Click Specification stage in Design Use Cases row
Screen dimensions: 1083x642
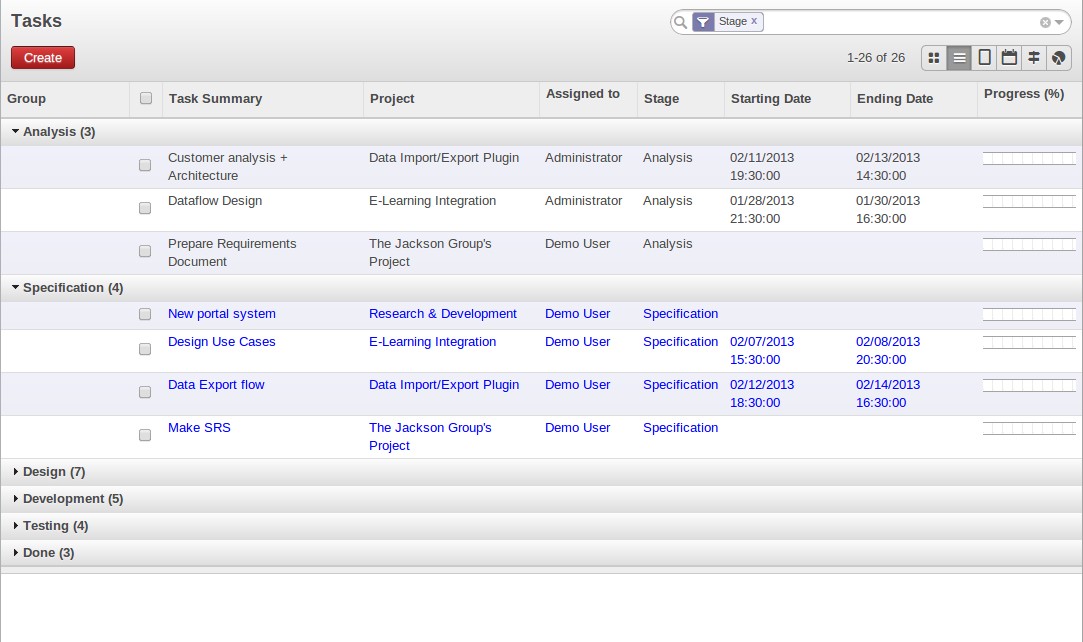tap(680, 342)
